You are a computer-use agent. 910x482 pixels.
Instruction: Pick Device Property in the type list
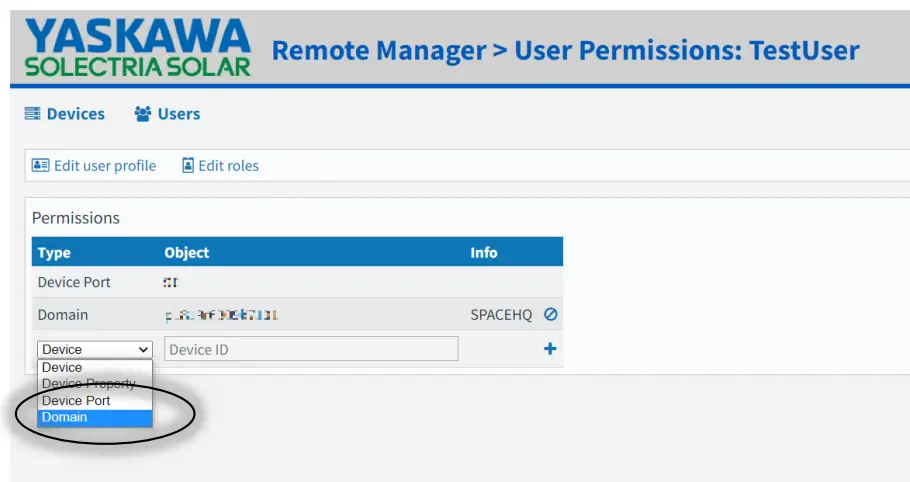tap(95, 384)
